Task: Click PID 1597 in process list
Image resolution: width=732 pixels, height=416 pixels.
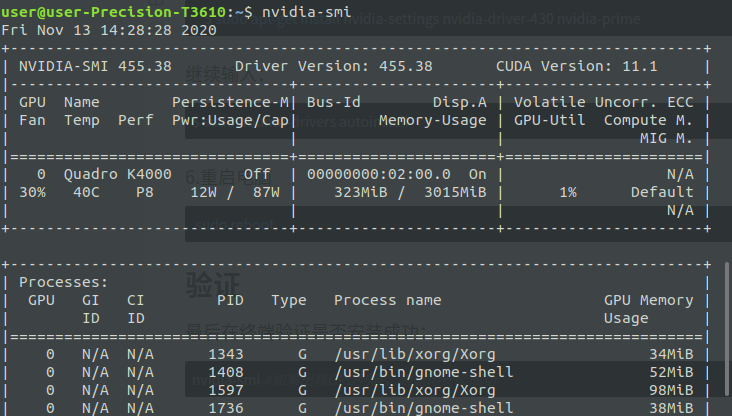Action: tap(226, 390)
